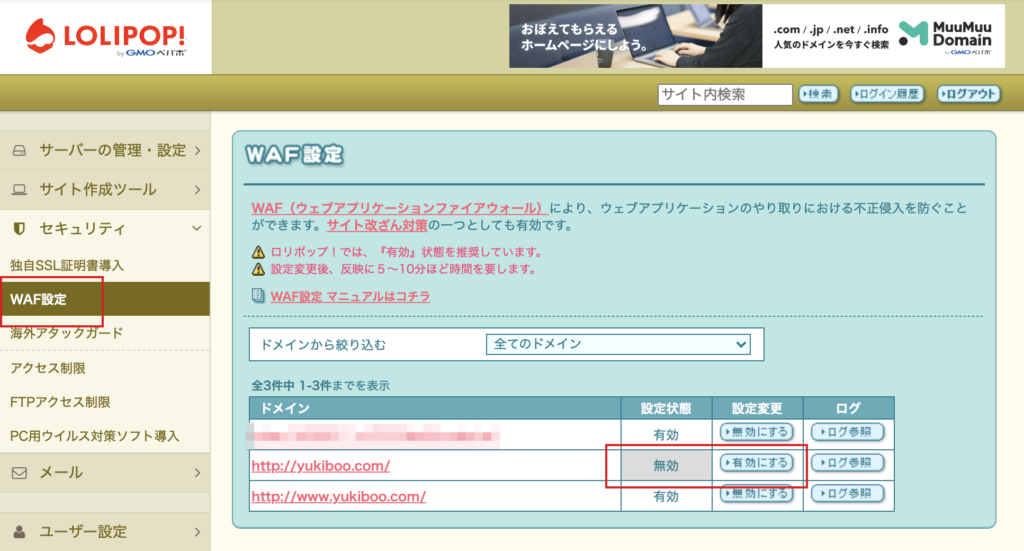Open the サイト改ざん対策 link
This screenshot has width=1024, height=551.
(369, 225)
